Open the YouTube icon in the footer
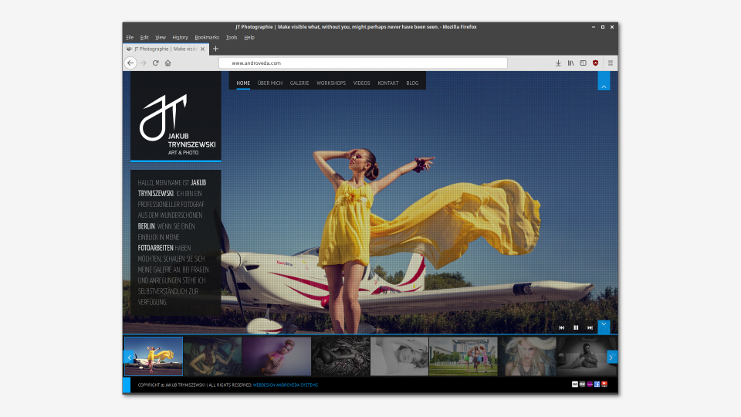Image resolution: width=741 pixels, height=417 pixels. click(604, 384)
